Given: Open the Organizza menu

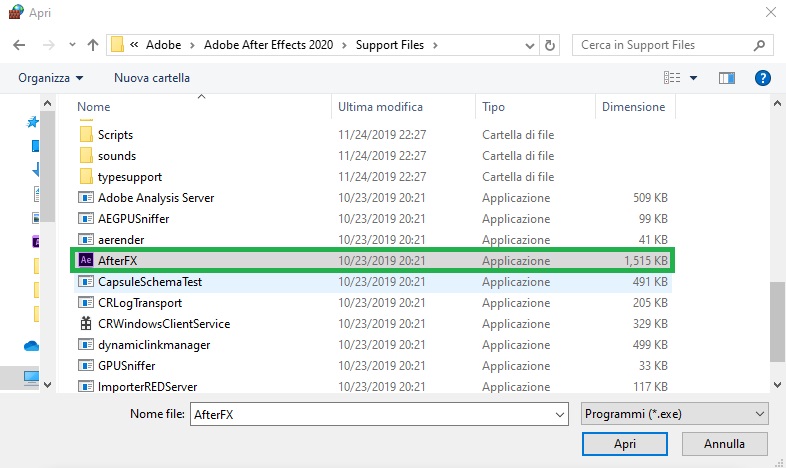Looking at the screenshot, I should (51, 78).
